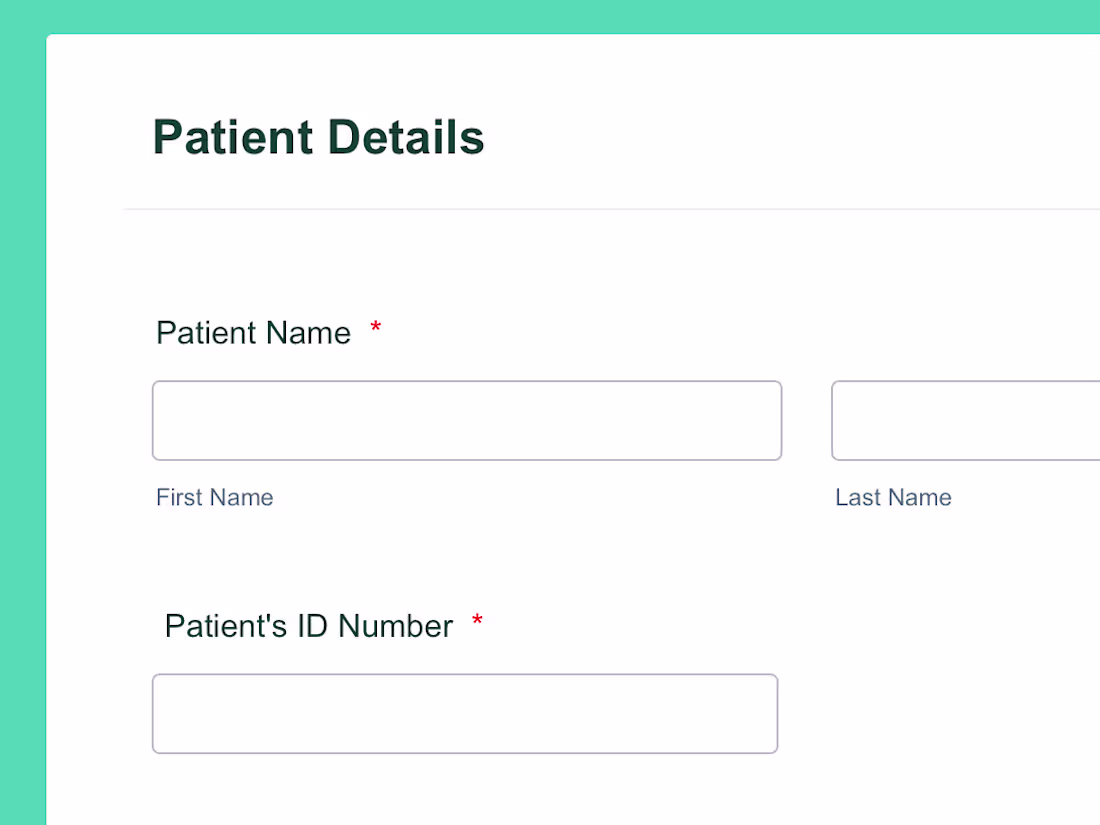
Task: Click the Patient's ID Number label
Action: (x=308, y=626)
